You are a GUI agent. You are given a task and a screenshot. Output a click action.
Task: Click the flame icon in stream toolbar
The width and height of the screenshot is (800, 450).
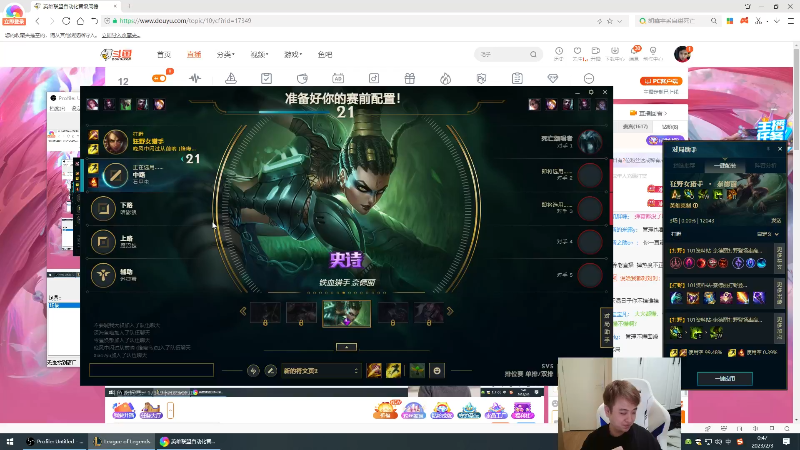point(445,78)
